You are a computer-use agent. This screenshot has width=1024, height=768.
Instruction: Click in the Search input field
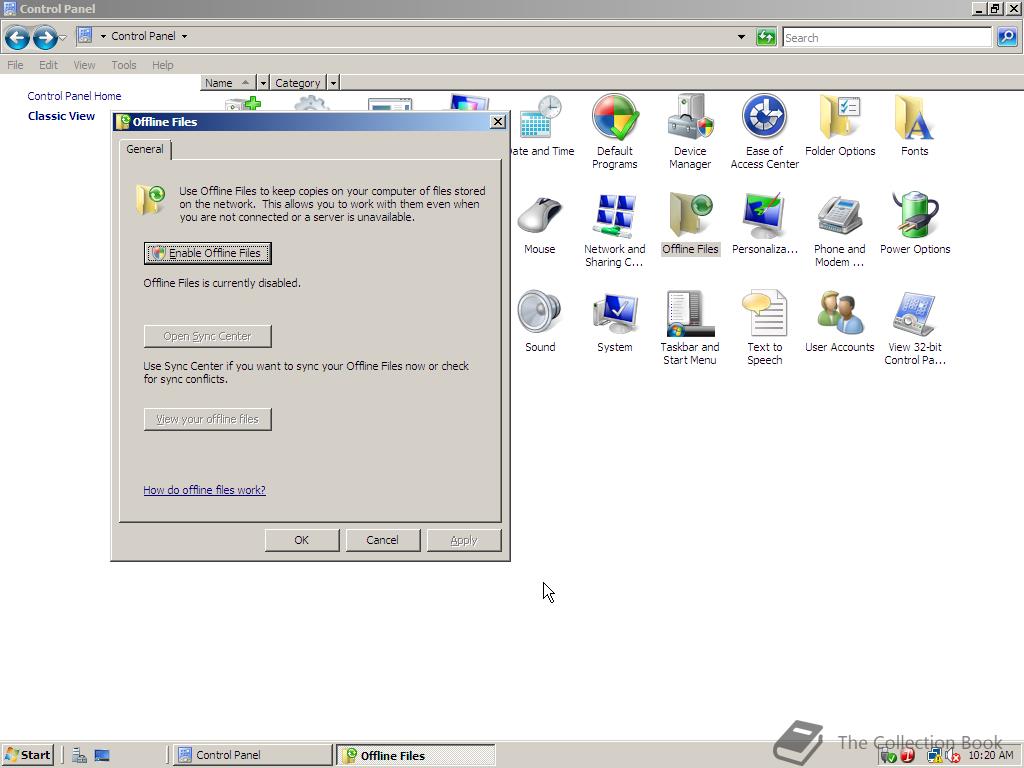887,38
